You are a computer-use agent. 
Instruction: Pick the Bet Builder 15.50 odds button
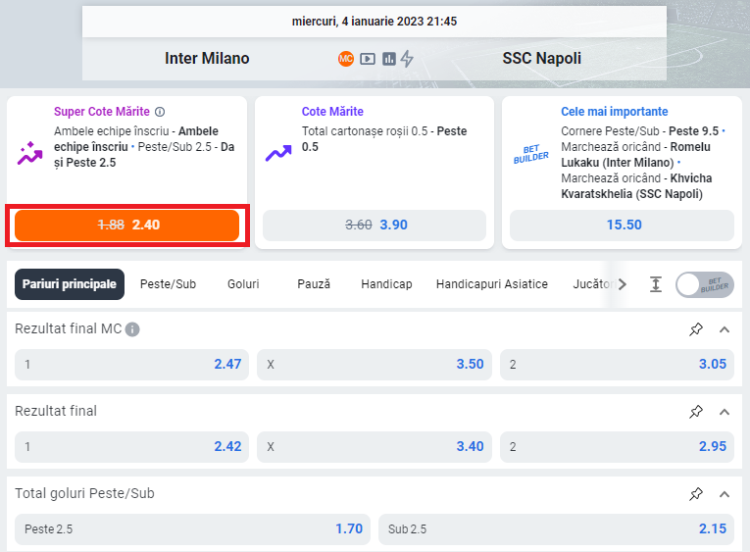[x=623, y=225]
